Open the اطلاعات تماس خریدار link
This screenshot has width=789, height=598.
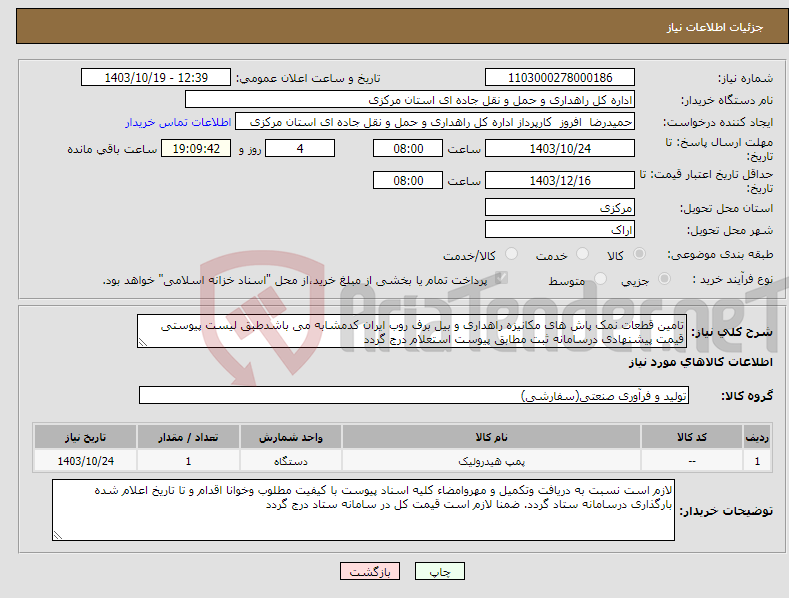(178, 122)
